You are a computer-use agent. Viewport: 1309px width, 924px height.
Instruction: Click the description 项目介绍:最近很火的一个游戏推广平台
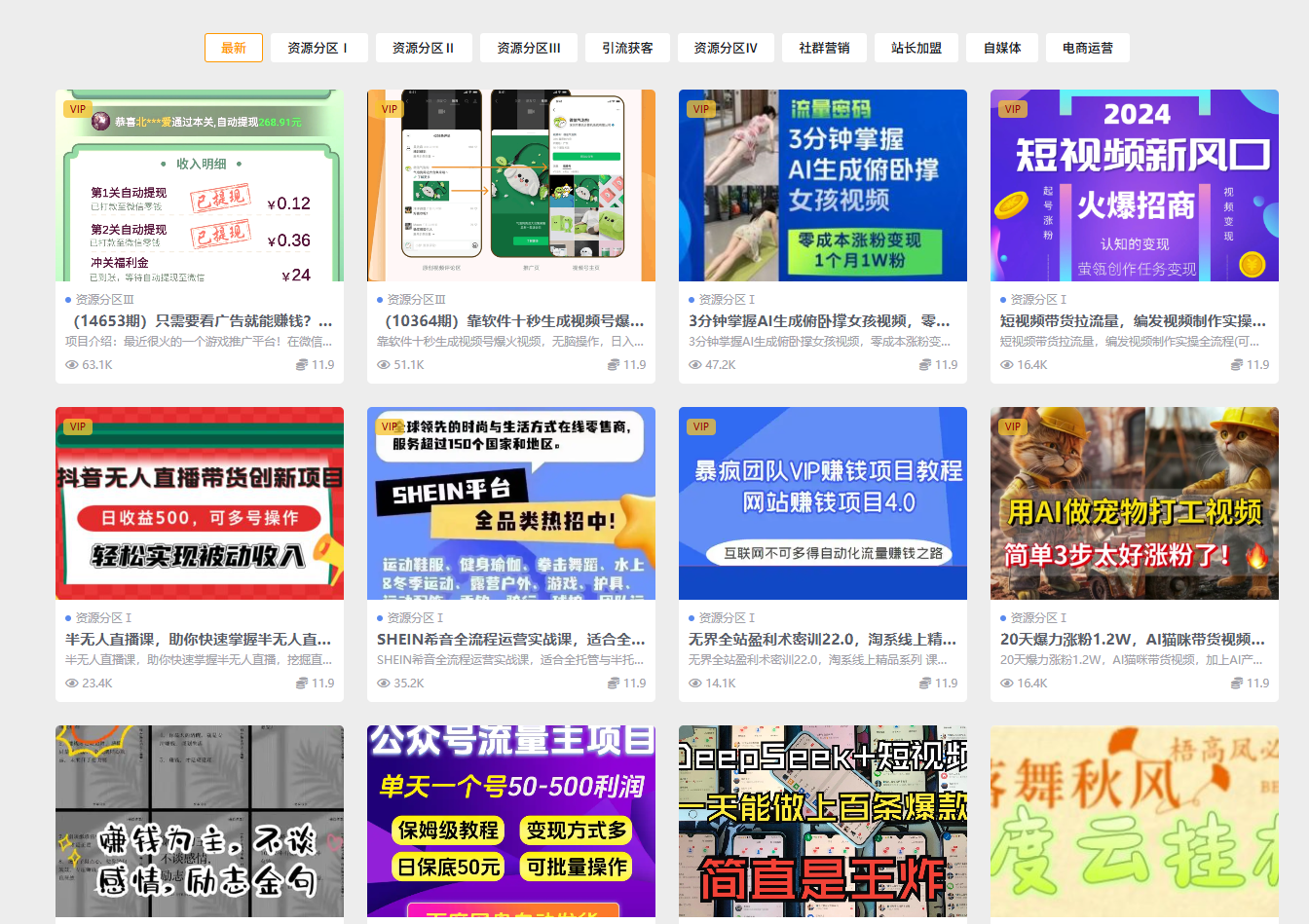coord(199,342)
